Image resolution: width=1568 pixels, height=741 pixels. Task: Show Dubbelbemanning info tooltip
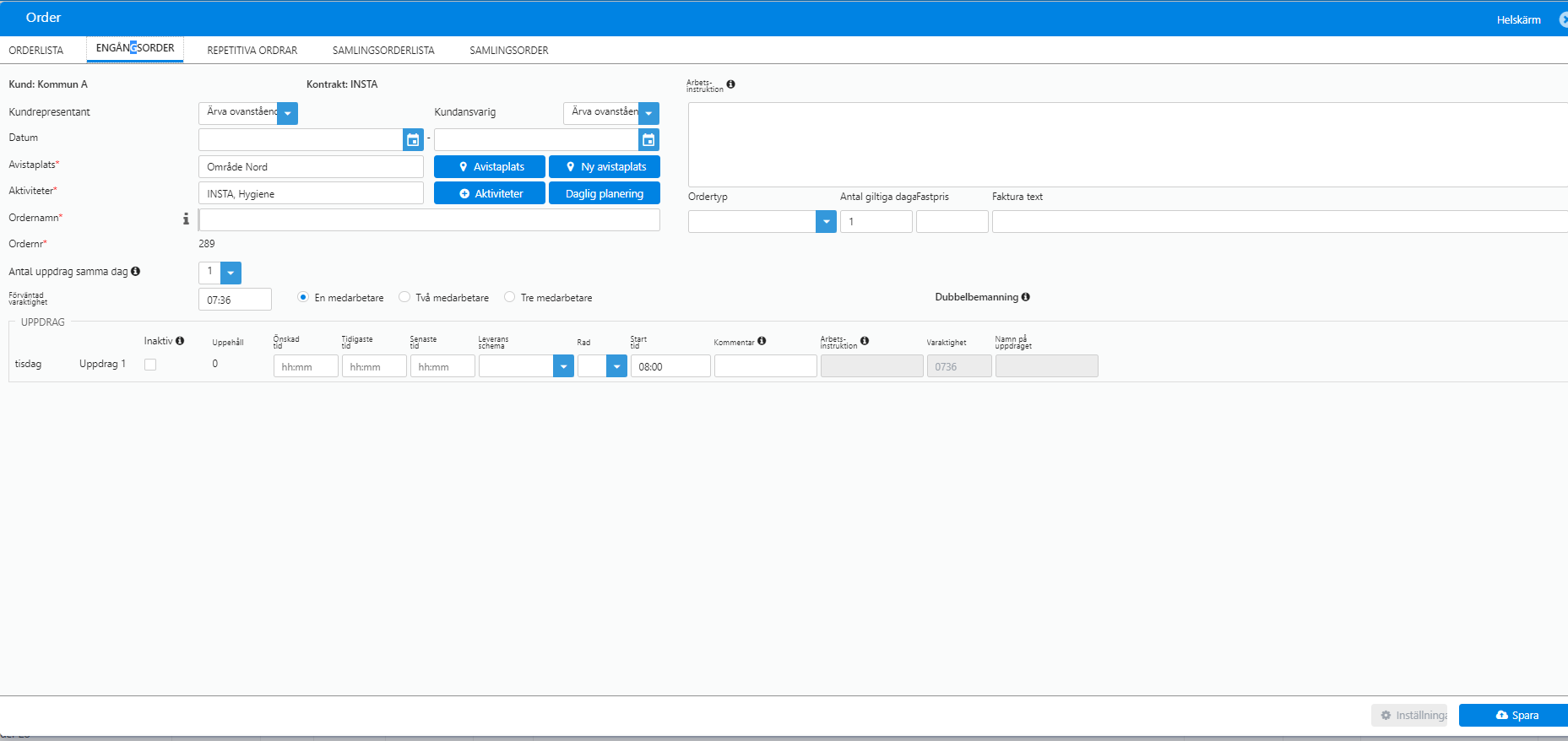[x=1025, y=297]
